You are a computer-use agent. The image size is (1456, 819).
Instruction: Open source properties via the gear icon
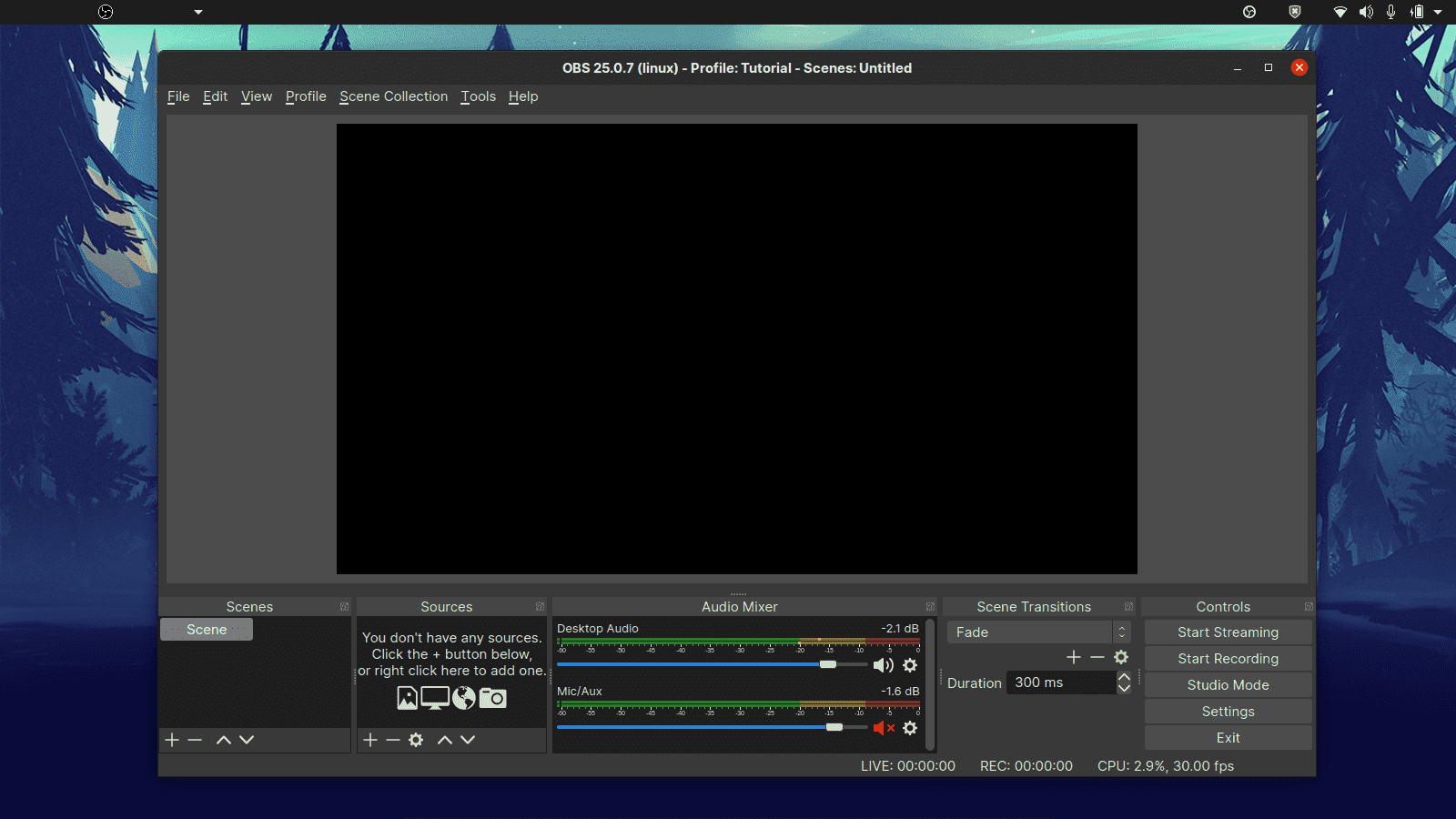(x=416, y=740)
